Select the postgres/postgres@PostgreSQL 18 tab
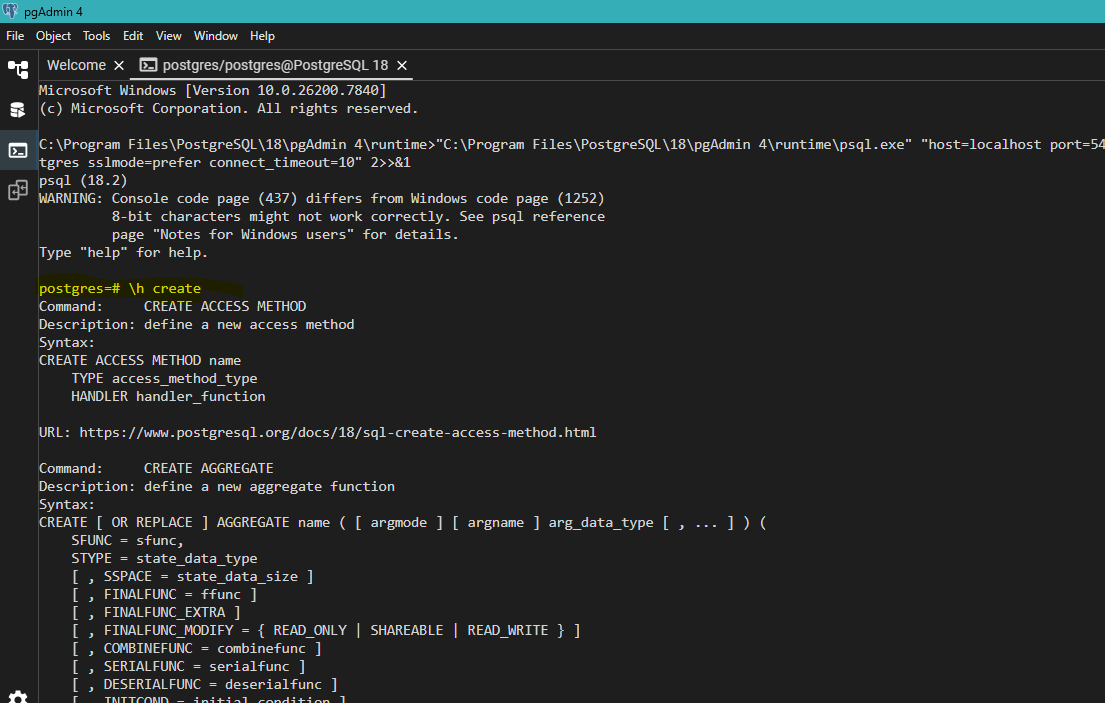Screen dimensions: 1105x703 (x=275, y=65)
